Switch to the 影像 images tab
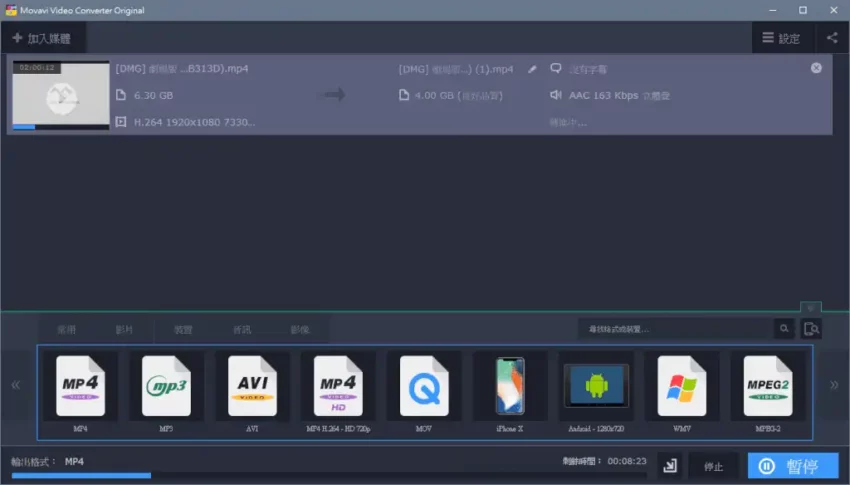The width and height of the screenshot is (850, 485). (300, 329)
